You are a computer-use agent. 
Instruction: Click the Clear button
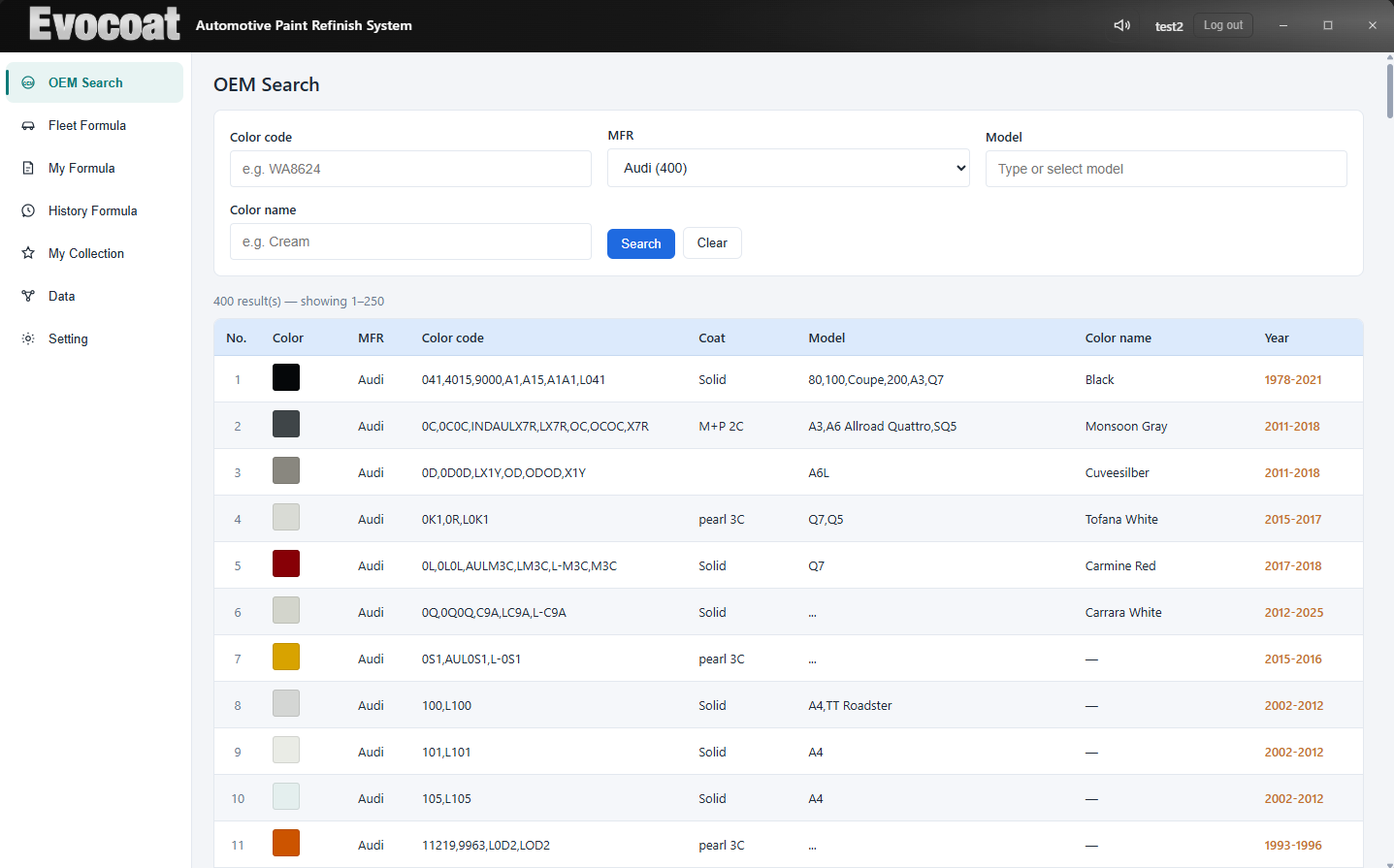(x=712, y=243)
